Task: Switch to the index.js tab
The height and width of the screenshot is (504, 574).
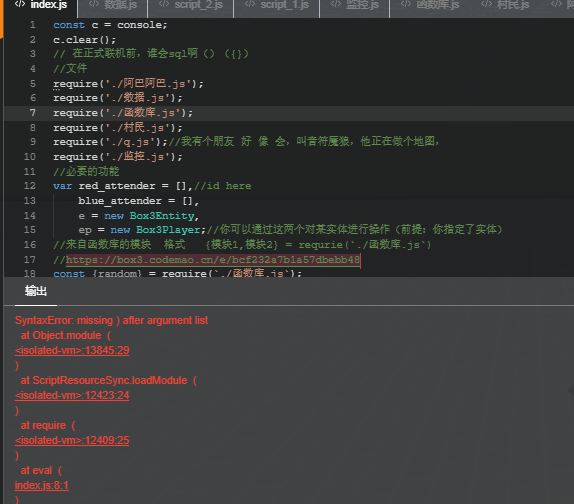Action: click(x=41, y=5)
